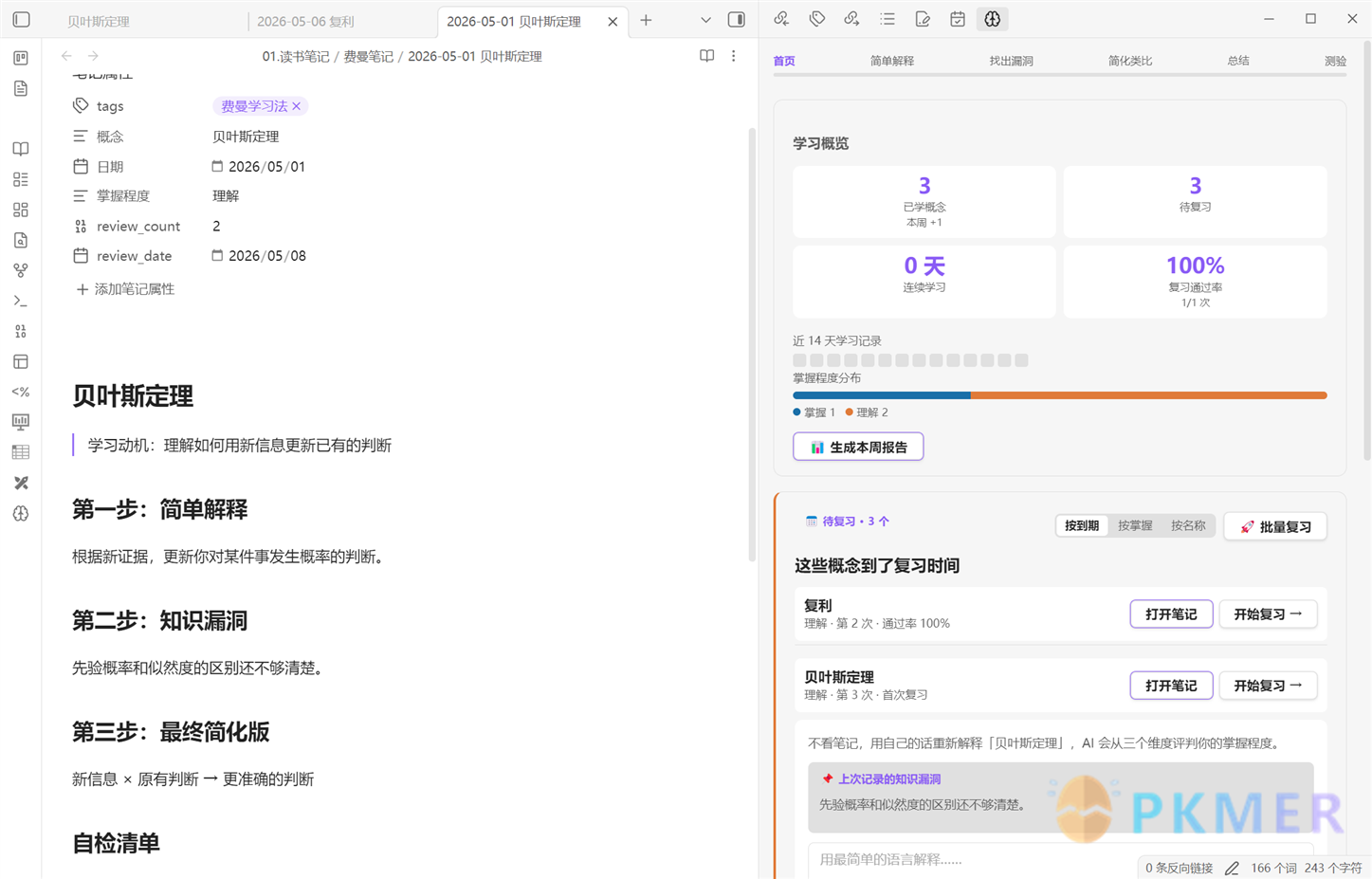Open the outline list panel icon
The height and width of the screenshot is (879, 1372).
[887, 19]
